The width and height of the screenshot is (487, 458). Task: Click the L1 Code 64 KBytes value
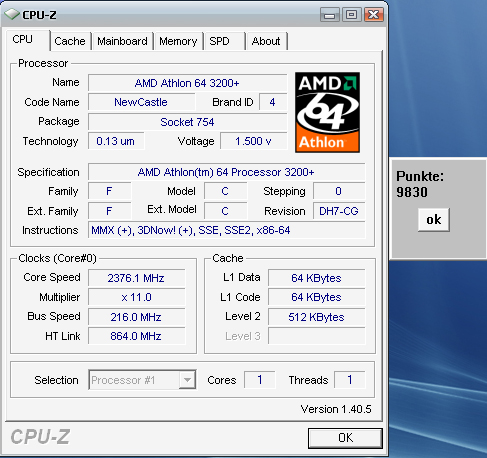pos(316,297)
